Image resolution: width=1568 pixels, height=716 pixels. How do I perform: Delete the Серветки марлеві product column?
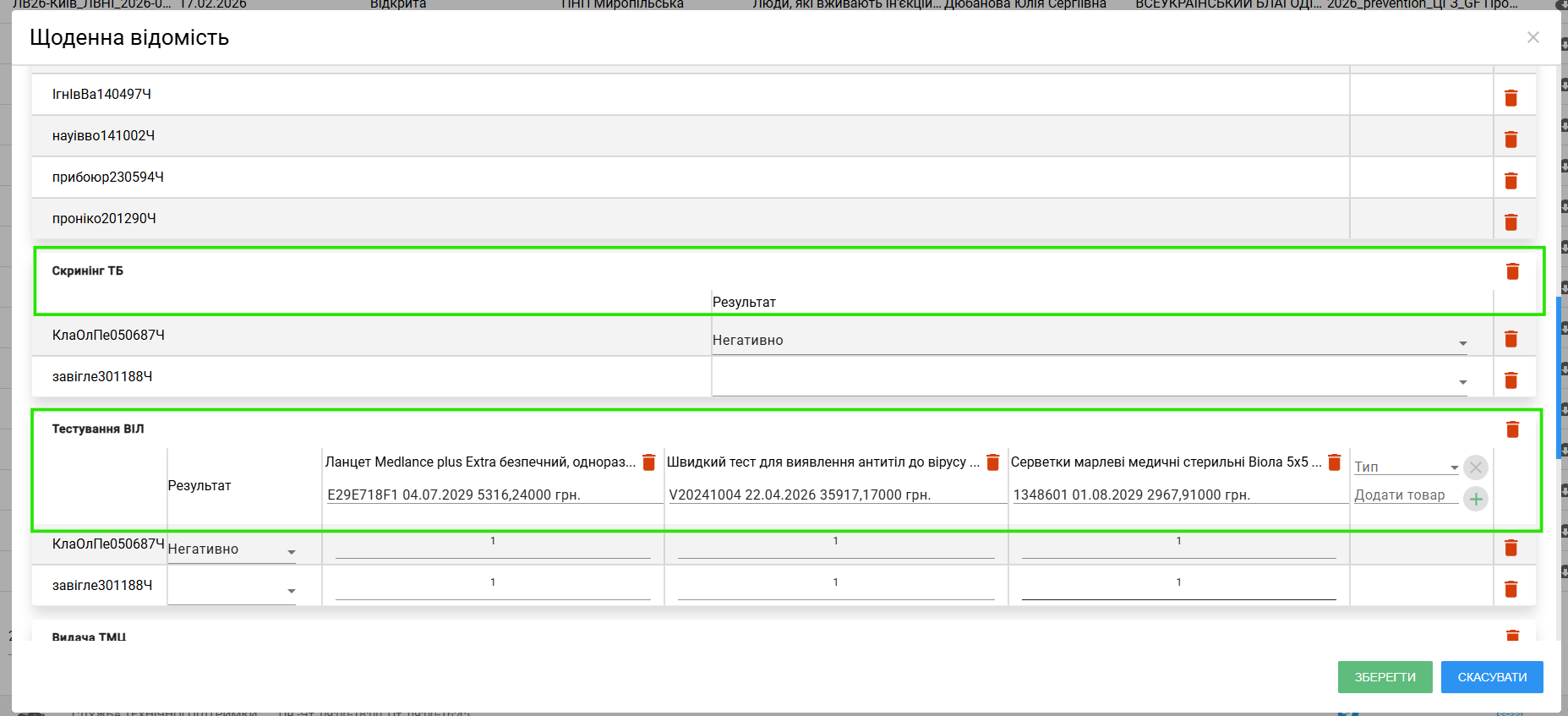[1335, 462]
